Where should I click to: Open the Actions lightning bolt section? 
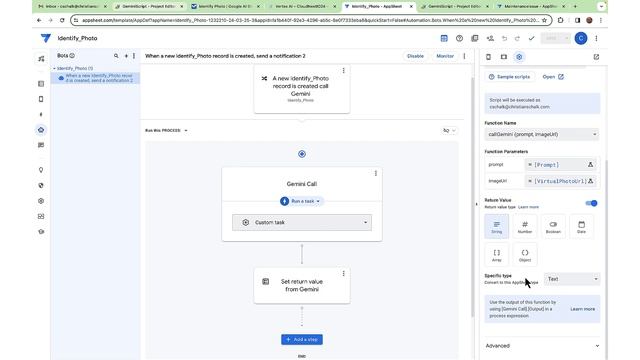(x=41, y=115)
